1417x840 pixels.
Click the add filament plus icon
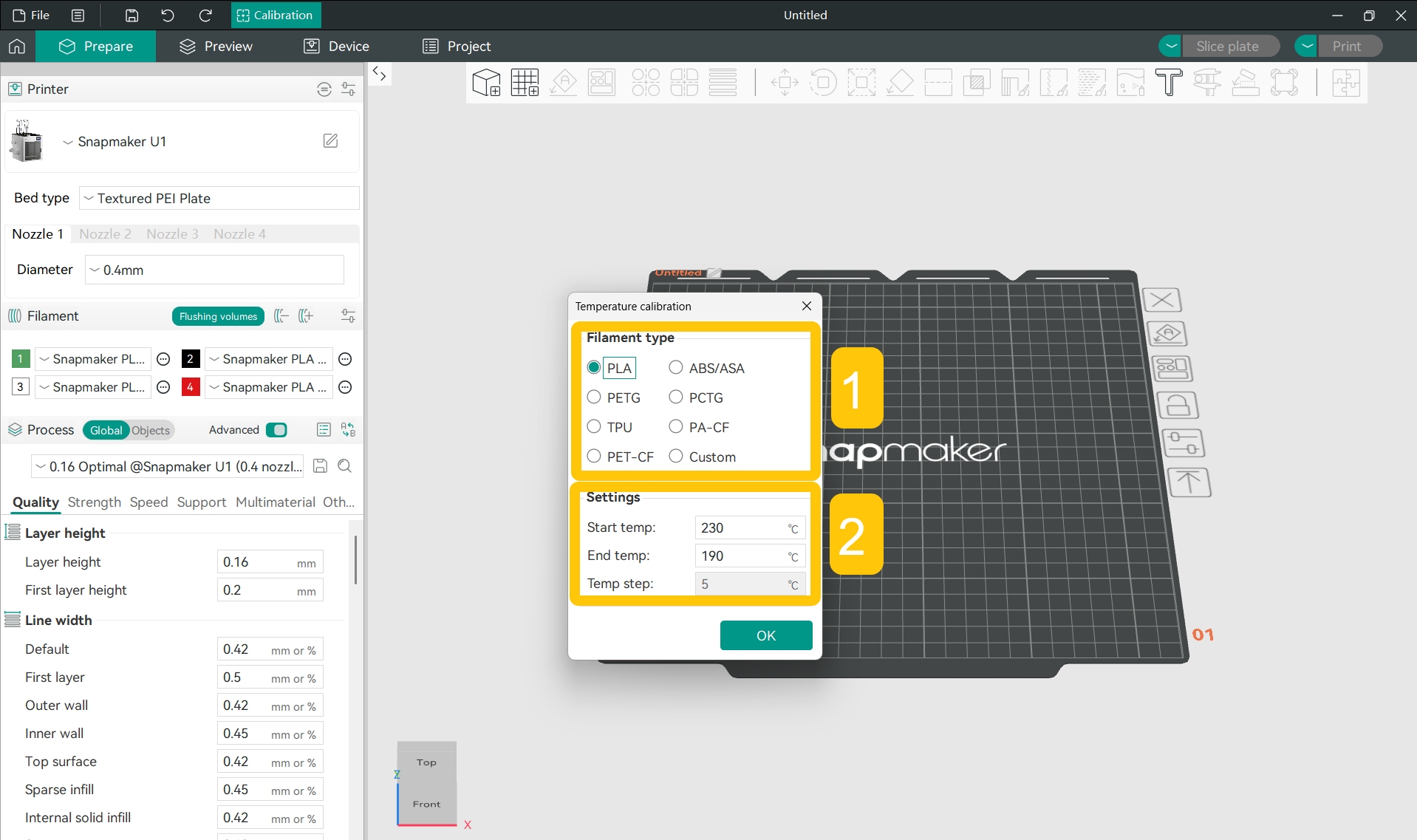tap(306, 316)
